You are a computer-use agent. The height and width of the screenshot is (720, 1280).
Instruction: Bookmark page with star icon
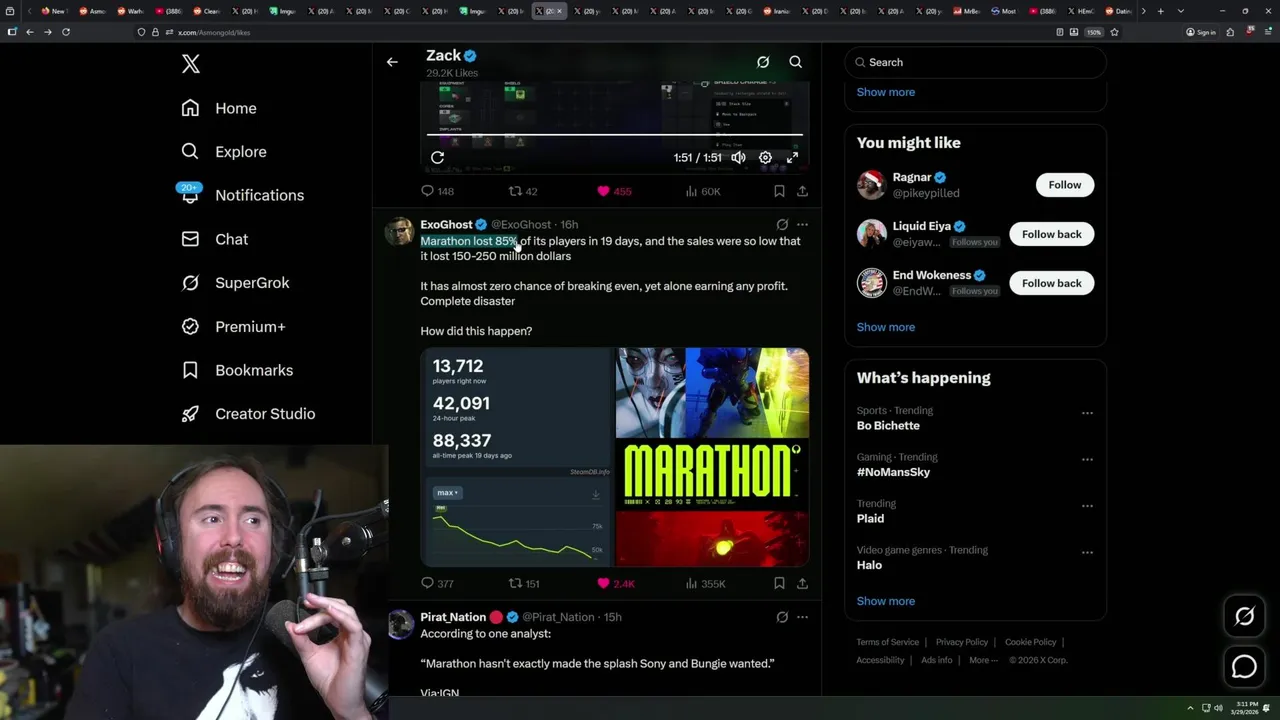(1114, 32)
